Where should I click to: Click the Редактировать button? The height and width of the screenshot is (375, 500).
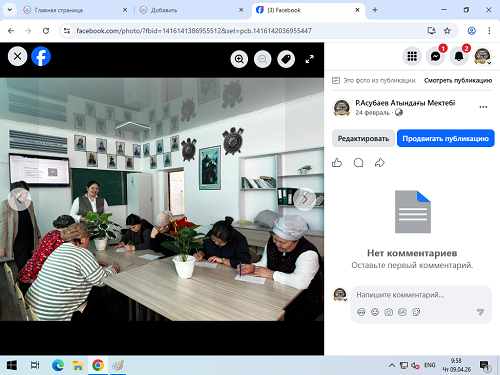coord(363,138)
